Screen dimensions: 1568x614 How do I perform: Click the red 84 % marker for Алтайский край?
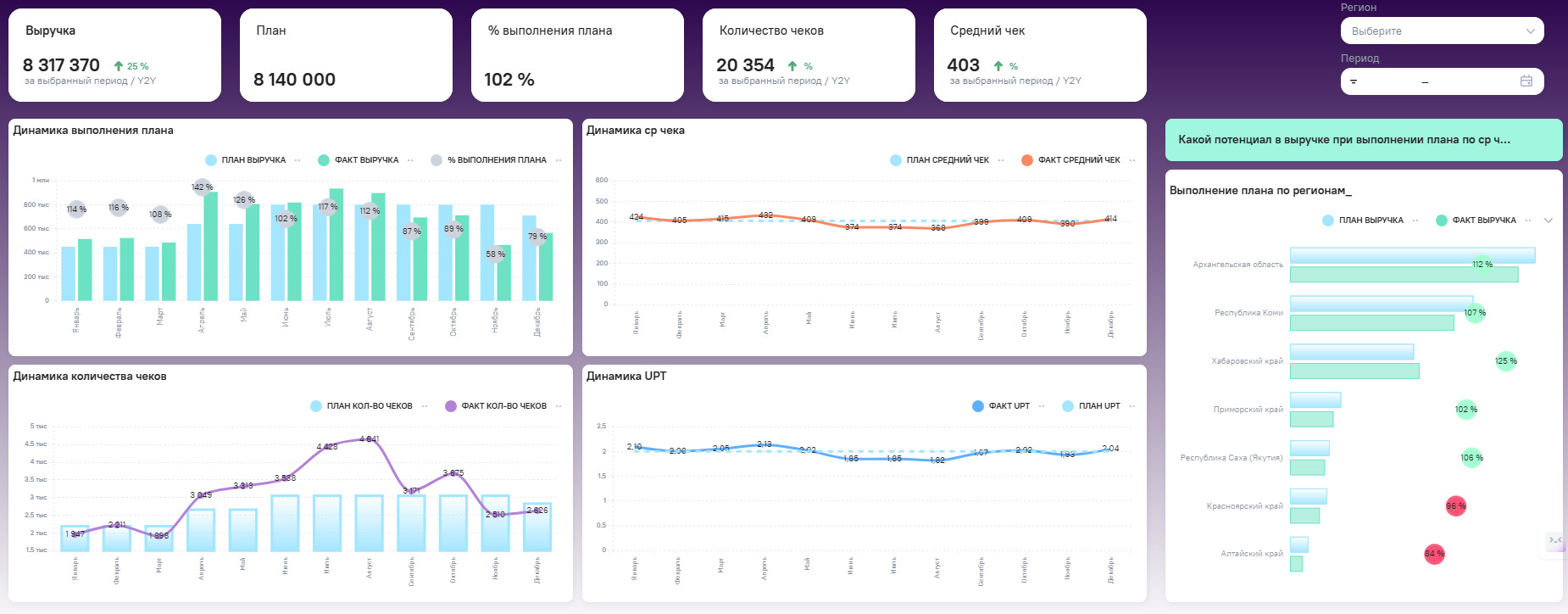pyautogui.click(x=1434, y=554)
